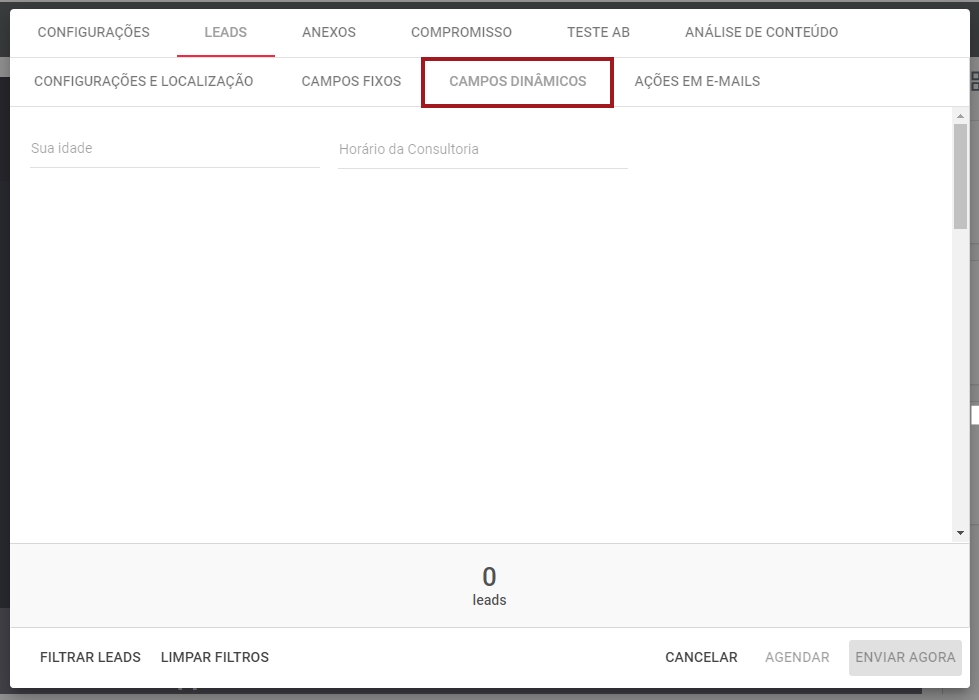
Task: Open Ações em E-mails sub-tab
Action: point(697,81)
